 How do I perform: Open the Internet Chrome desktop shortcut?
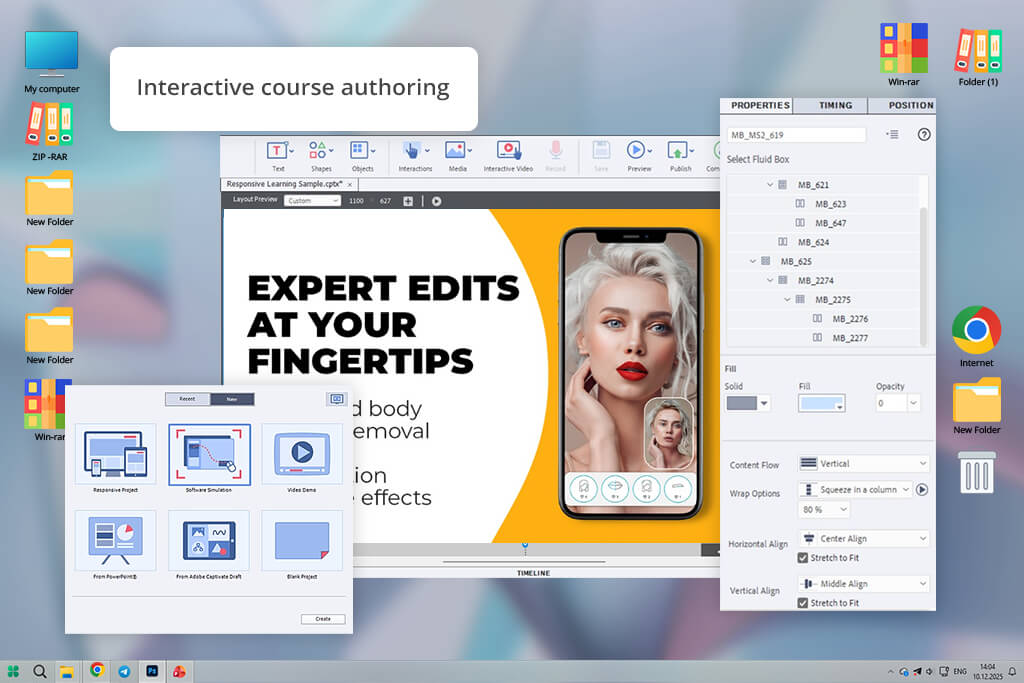(x=976, y=336)
